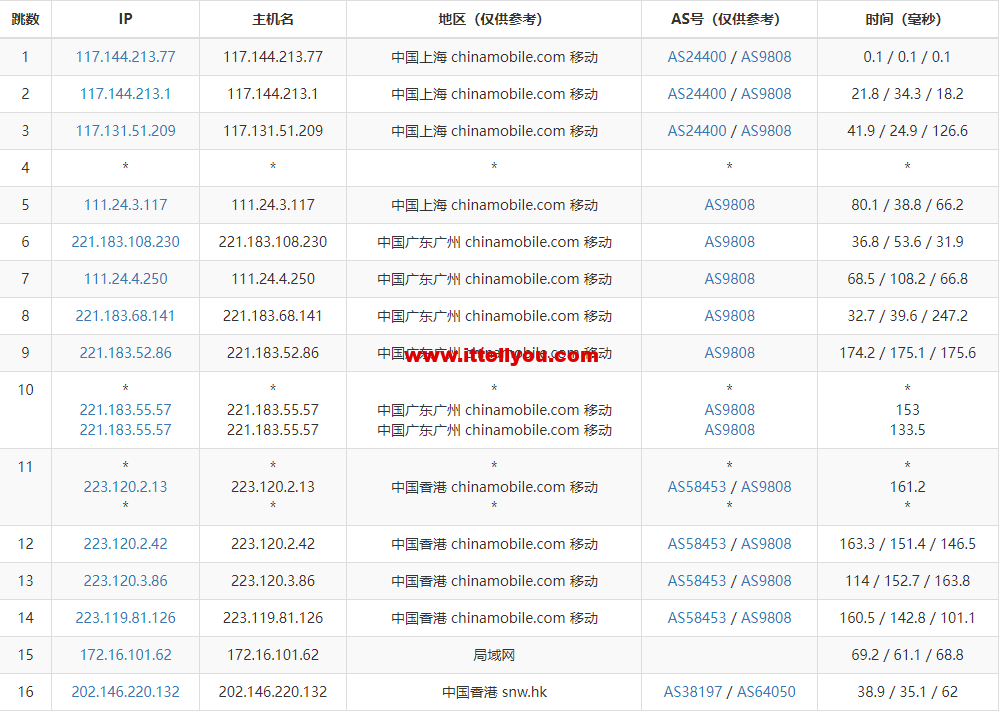Open the 117.144.213.77 IP link in hop 1

tap(125, 57)
